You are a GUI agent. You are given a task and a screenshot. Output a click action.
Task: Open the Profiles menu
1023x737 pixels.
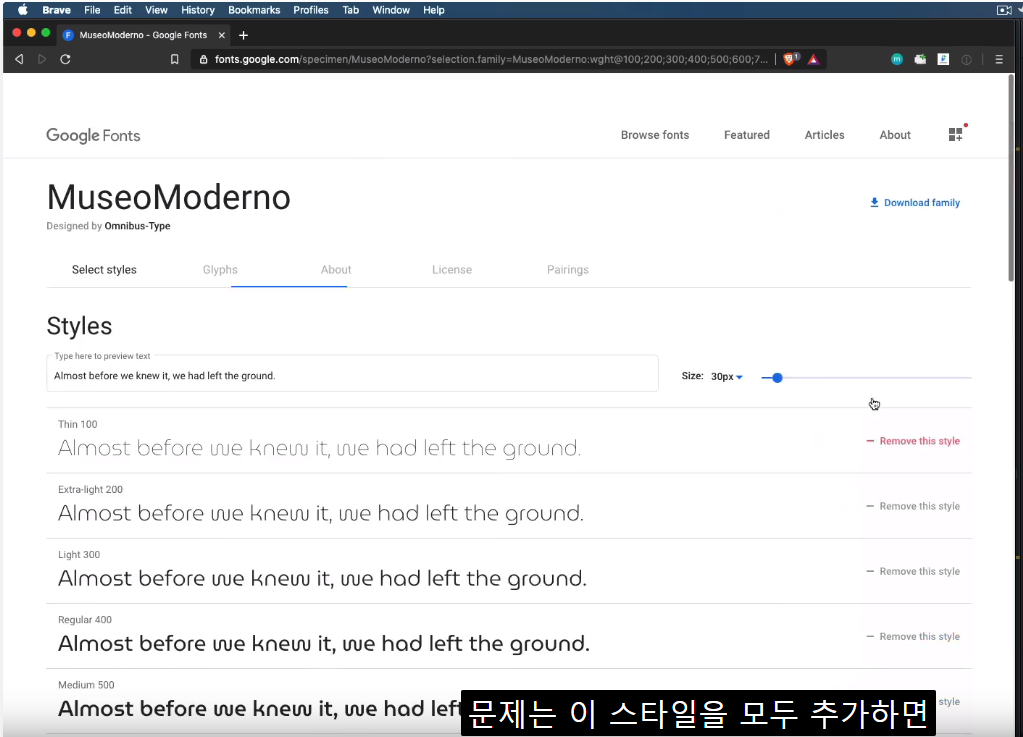311,10
